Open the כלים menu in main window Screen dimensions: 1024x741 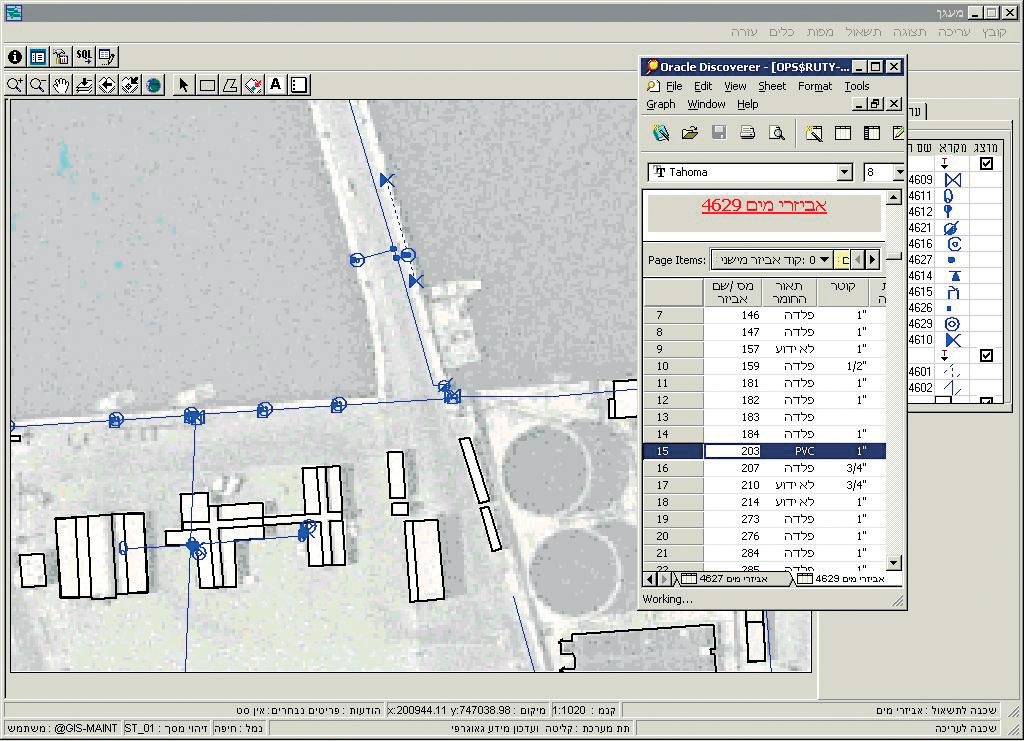coord(782,32)
